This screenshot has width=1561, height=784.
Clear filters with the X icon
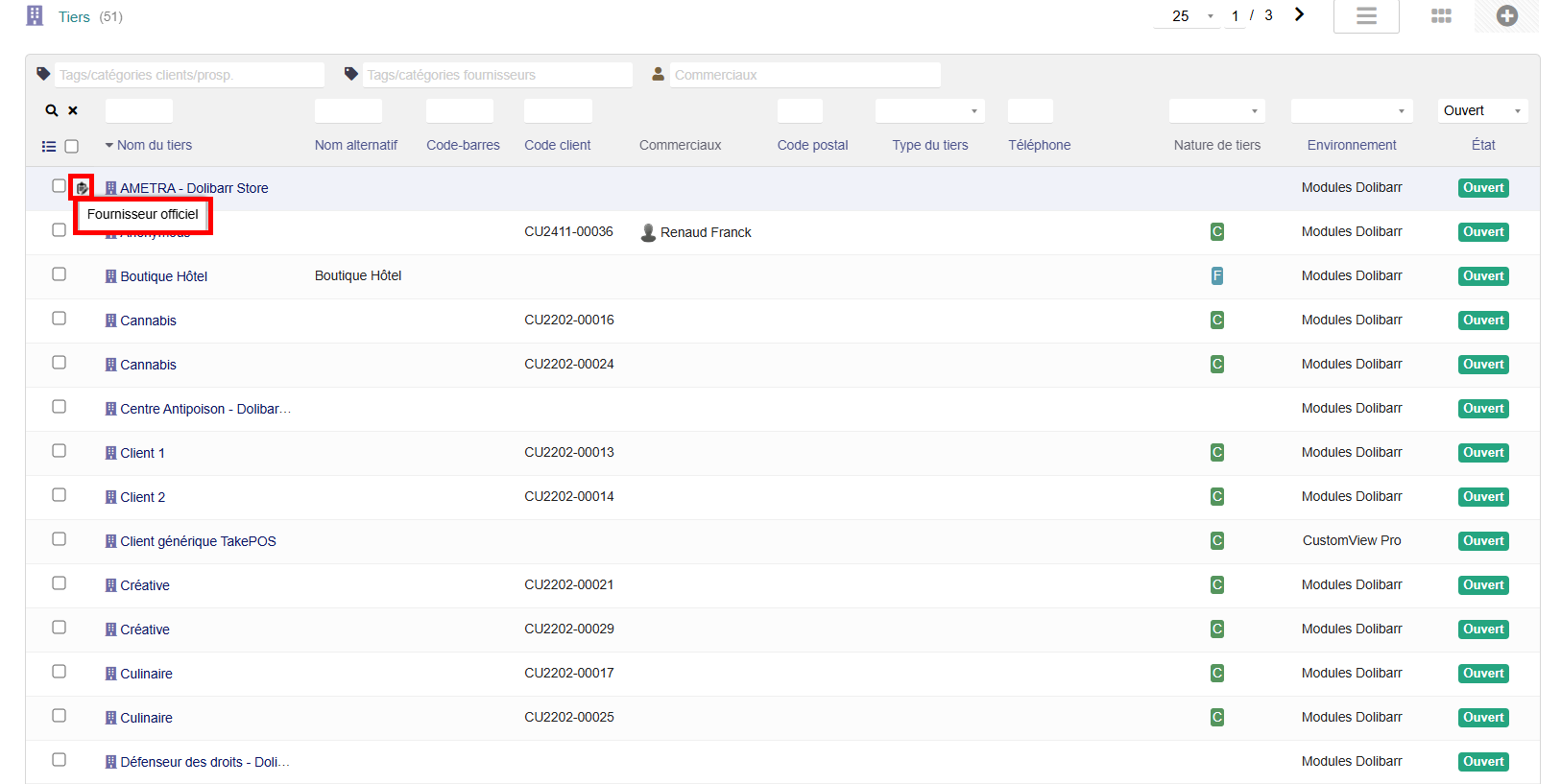coord(73,111)
